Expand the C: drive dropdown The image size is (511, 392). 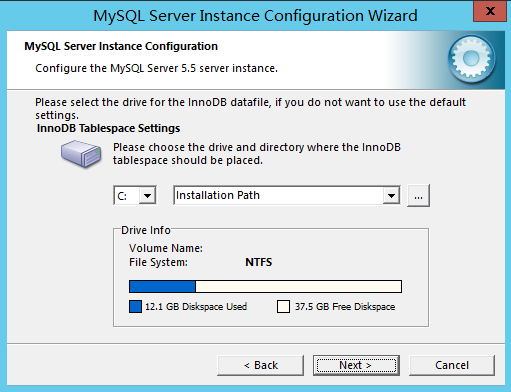(147, 196)
